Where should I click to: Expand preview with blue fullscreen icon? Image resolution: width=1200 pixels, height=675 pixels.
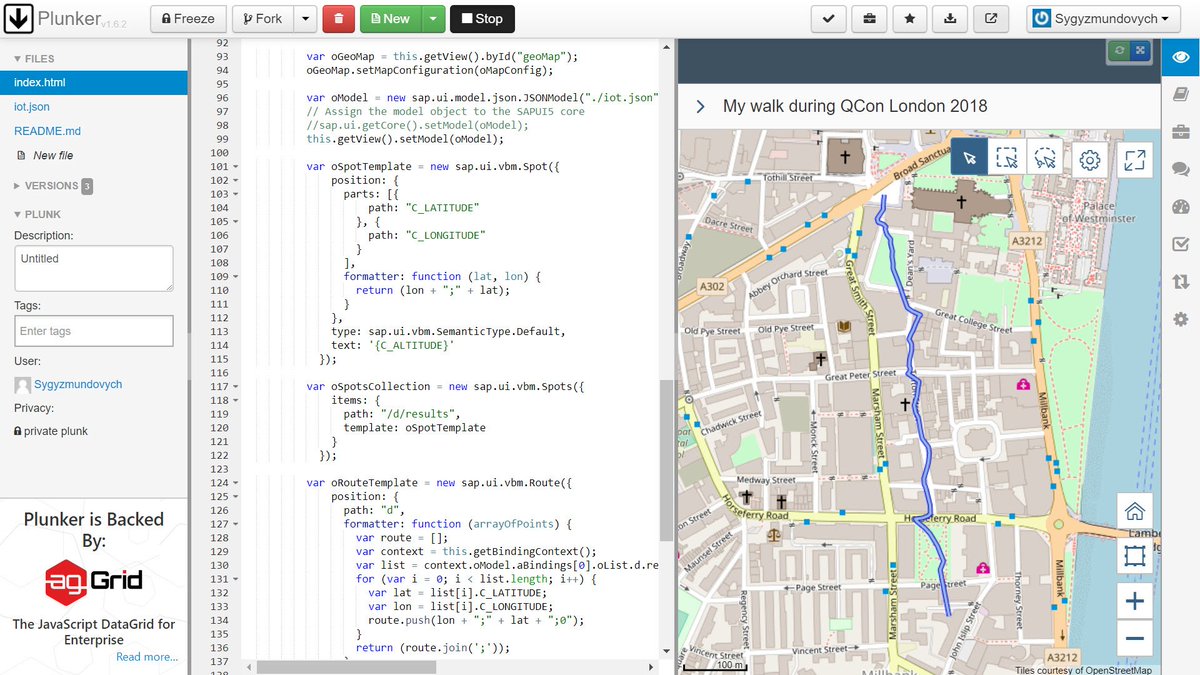tap(1141, 50)
